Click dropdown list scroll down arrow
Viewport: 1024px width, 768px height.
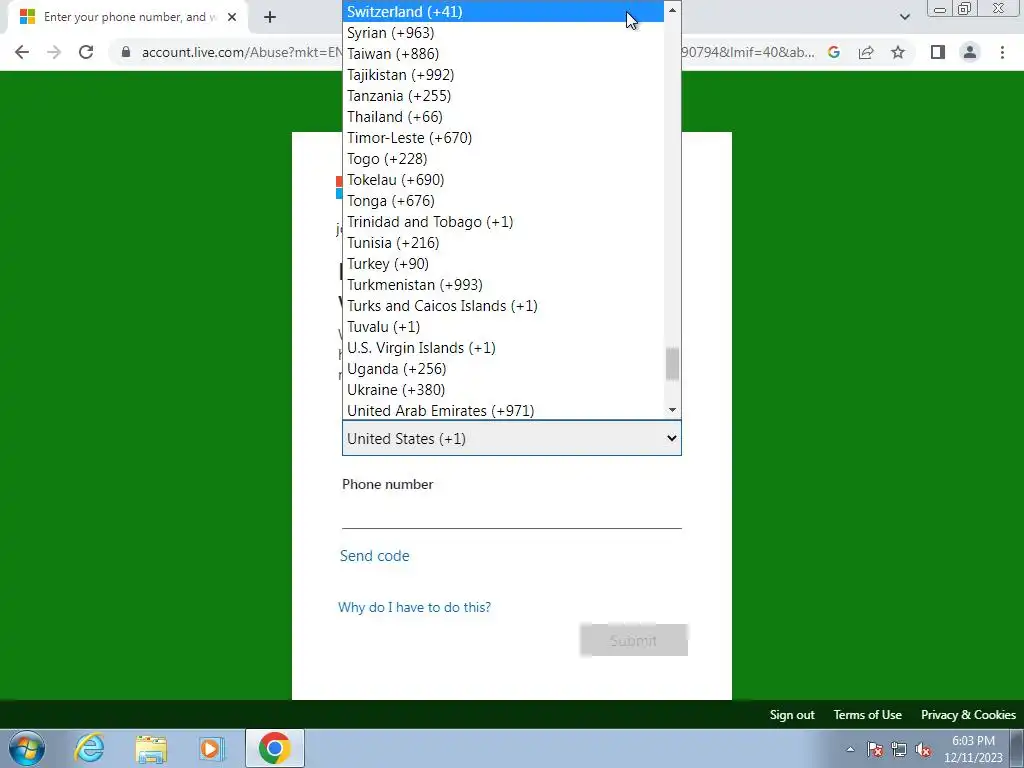(x=672, y=410)
